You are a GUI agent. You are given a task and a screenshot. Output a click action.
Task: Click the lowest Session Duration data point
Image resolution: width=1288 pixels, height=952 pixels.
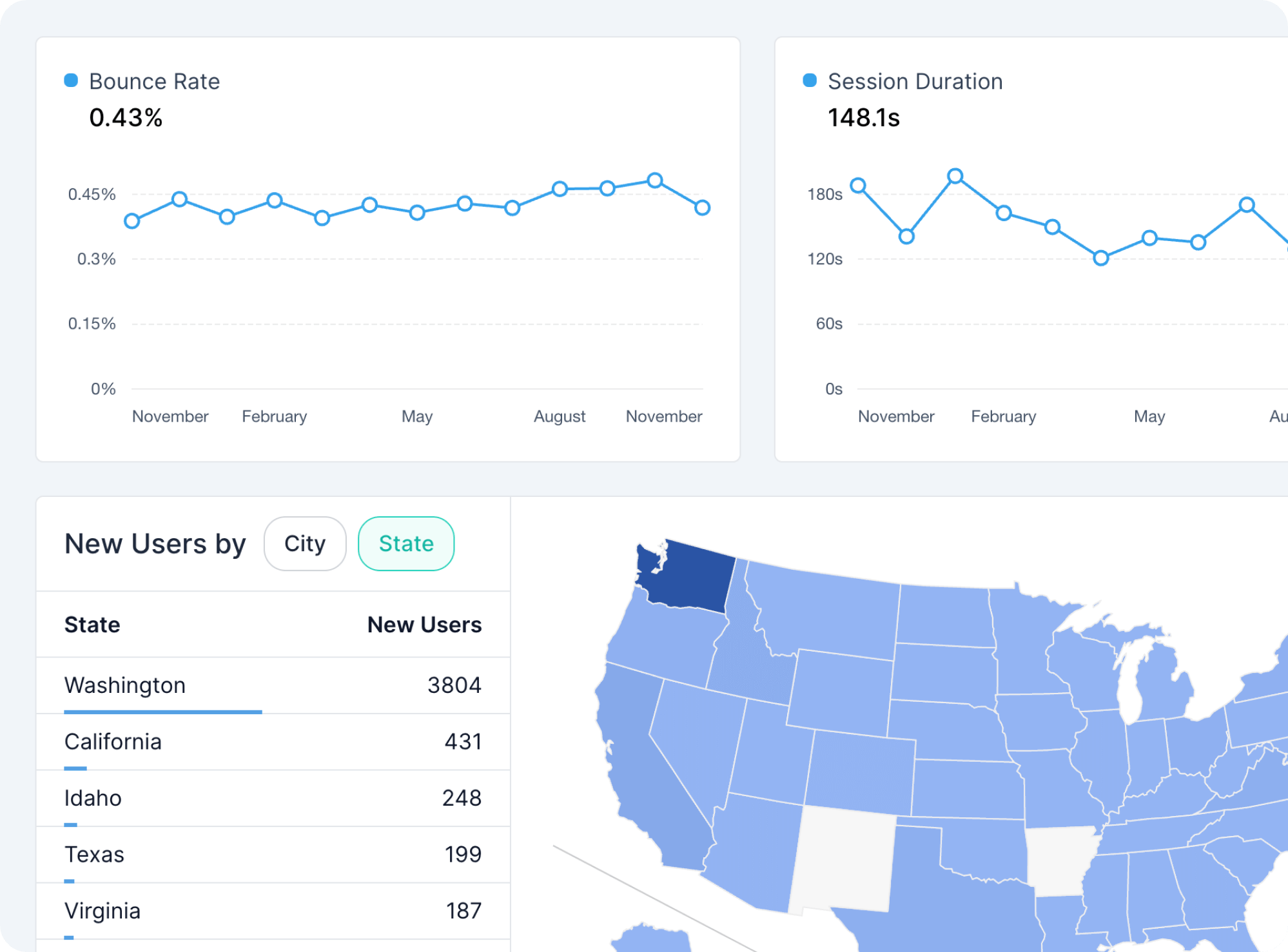1101,258
